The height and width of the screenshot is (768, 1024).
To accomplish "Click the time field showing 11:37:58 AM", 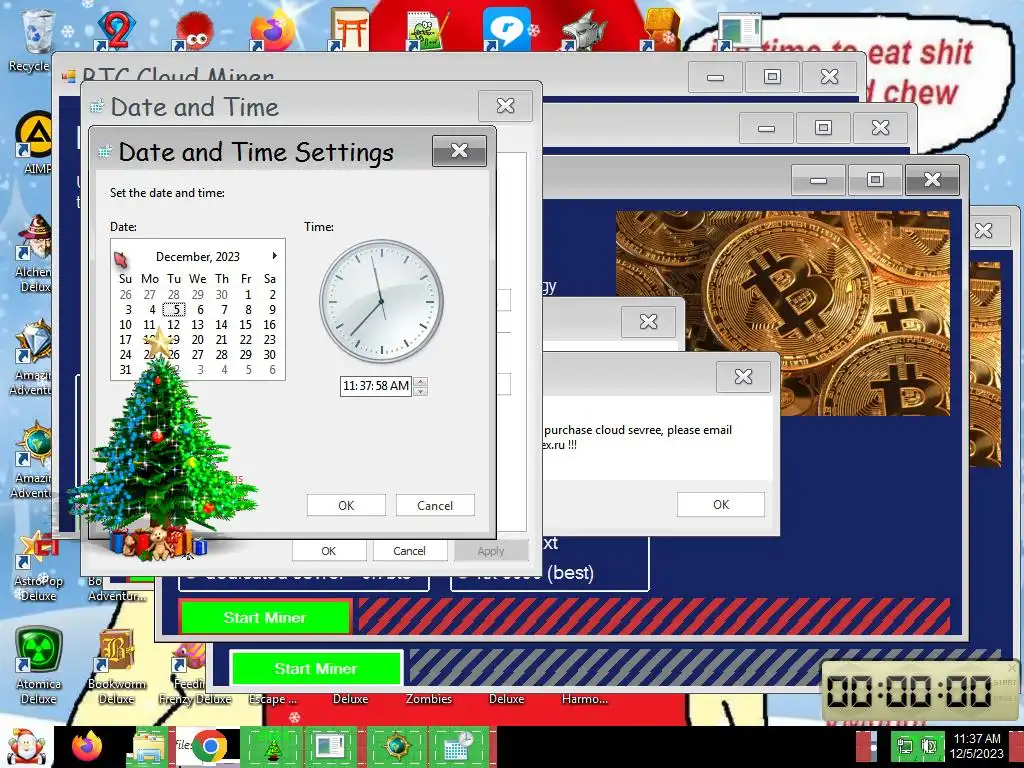I will pyautogui.click(x=376, y=386).
